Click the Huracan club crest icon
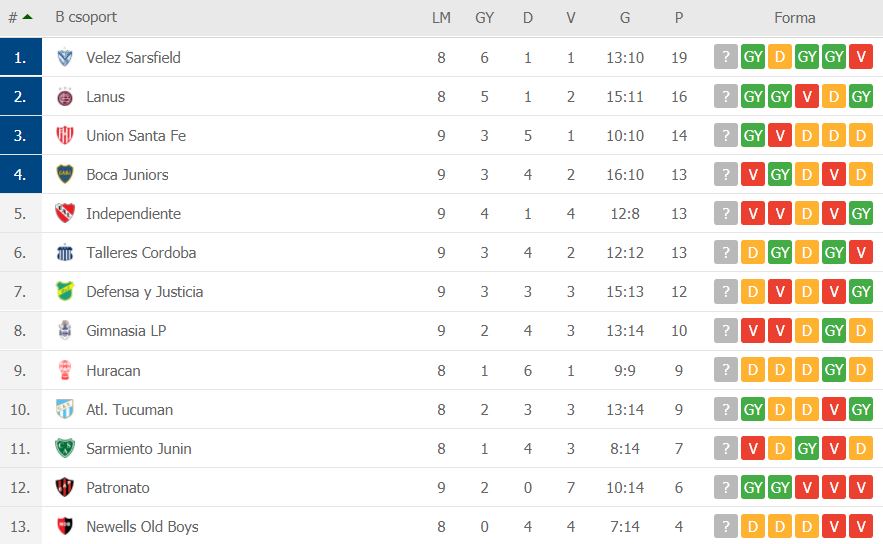 point(65,370)
